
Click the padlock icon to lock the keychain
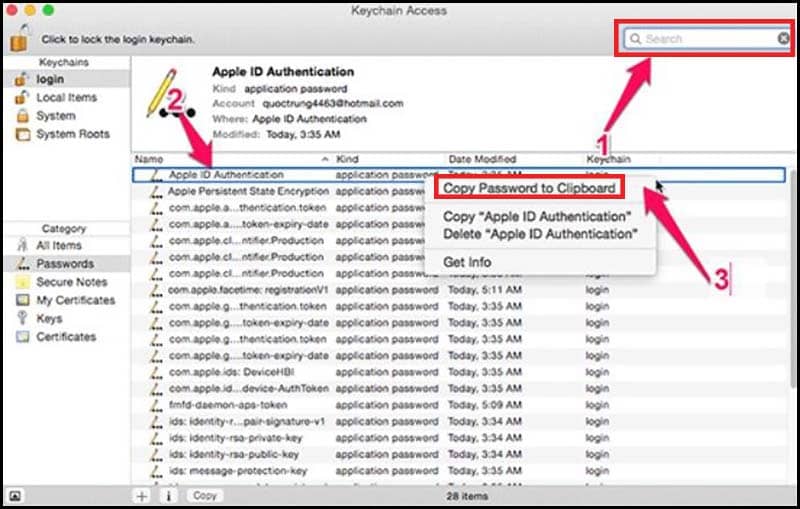pyautogui.click(x=19, y=37)
